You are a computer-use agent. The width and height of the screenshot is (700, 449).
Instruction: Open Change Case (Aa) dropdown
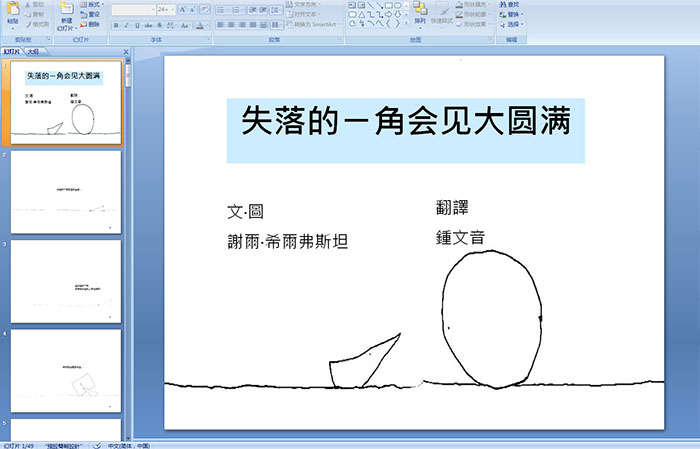pyautogui.click(x=185, y=25)
